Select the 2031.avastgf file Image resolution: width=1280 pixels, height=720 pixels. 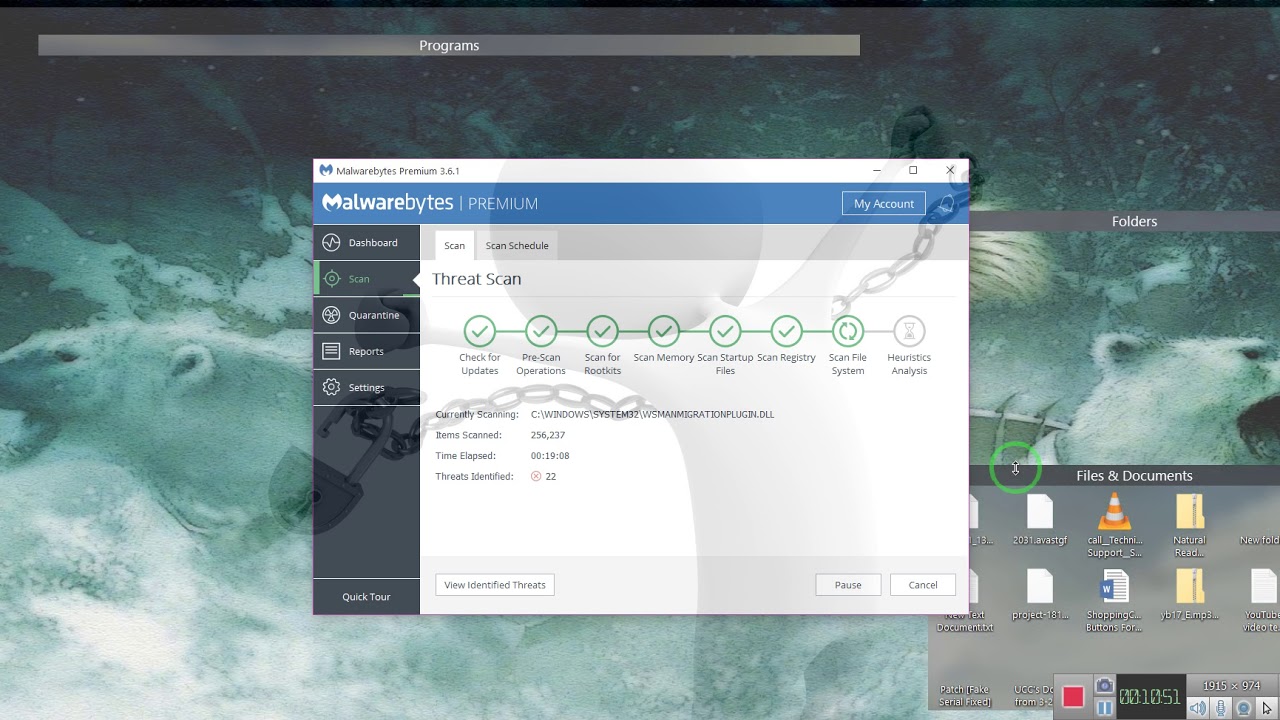coord(1040,520)
